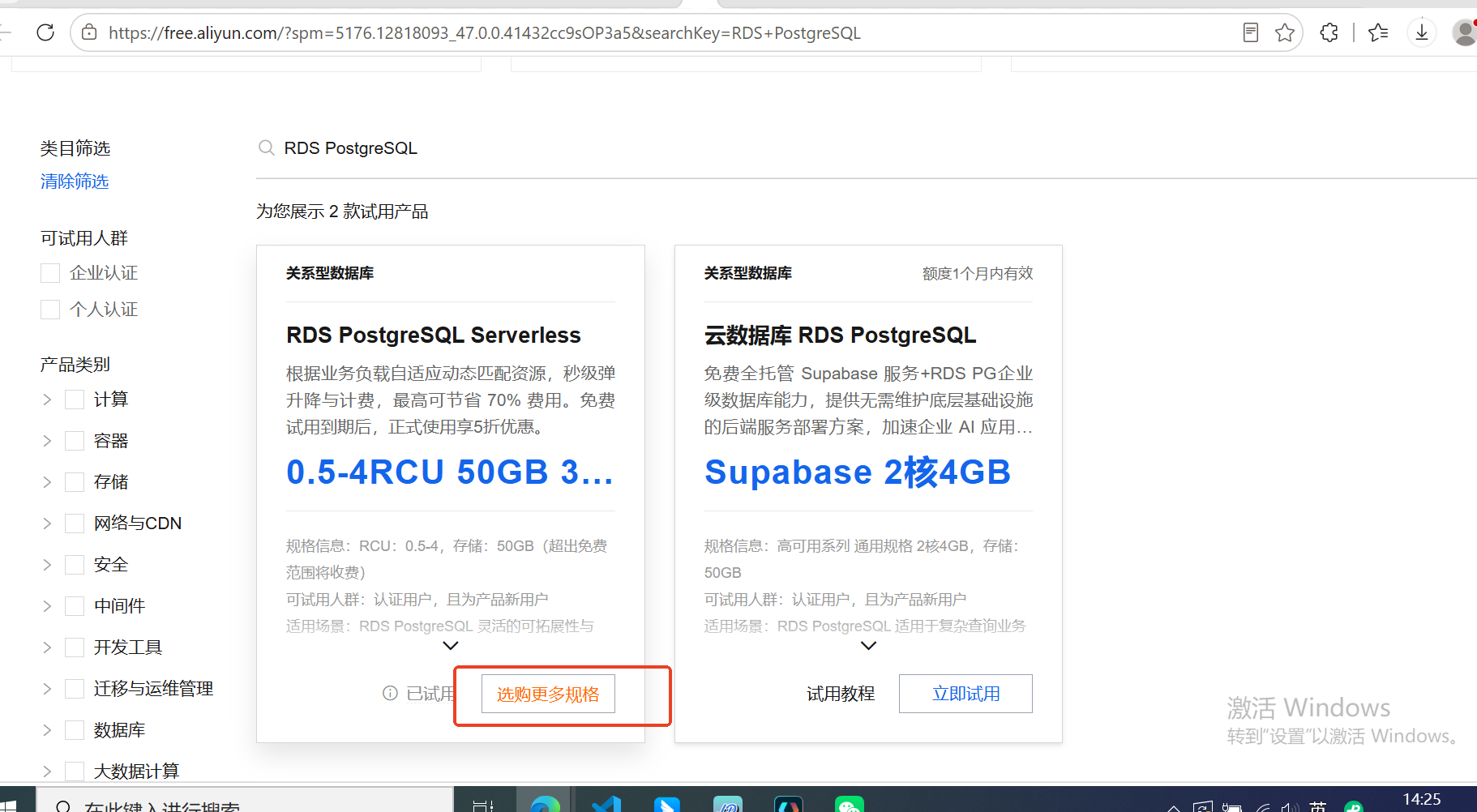1477x812 pixels.
Task: Expand RDS PostgreSQL Serverless card details chevron
Action: (x=451, y=646)
